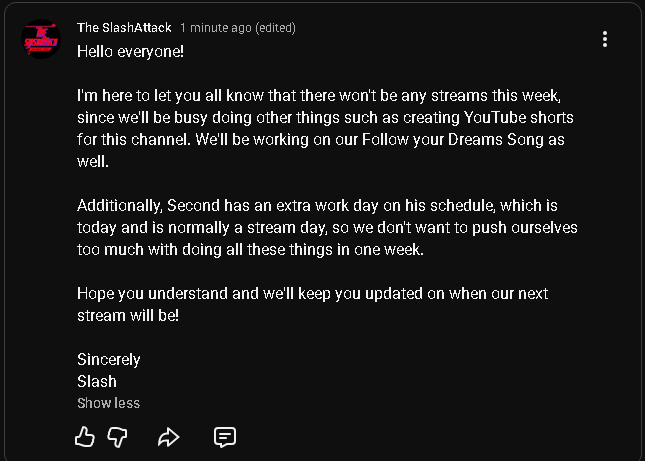
Task: Open the three-dot more options menu
Action: 605,39
